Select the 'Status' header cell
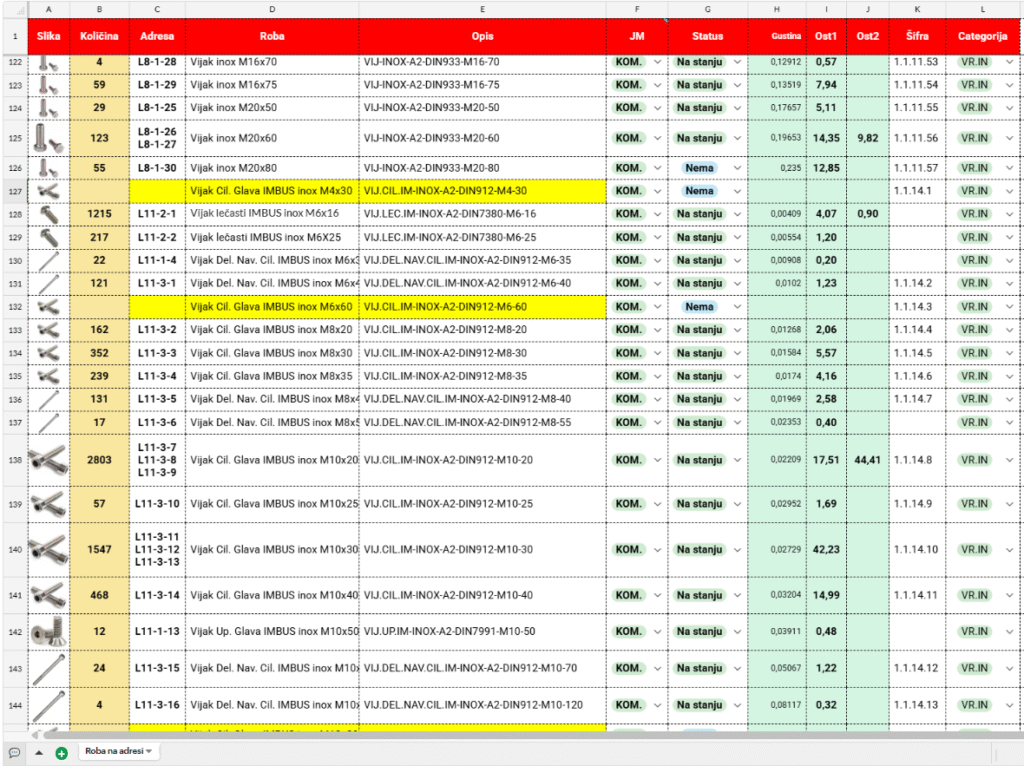This screenshot has height=766, width=1024. coord(707,36)
